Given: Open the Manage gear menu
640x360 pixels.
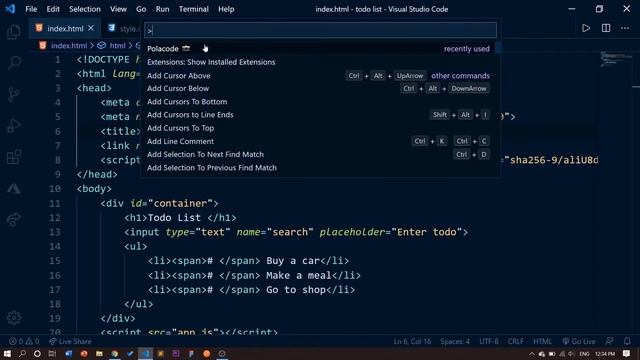Looking at the screenshot, I should [13, 318].
